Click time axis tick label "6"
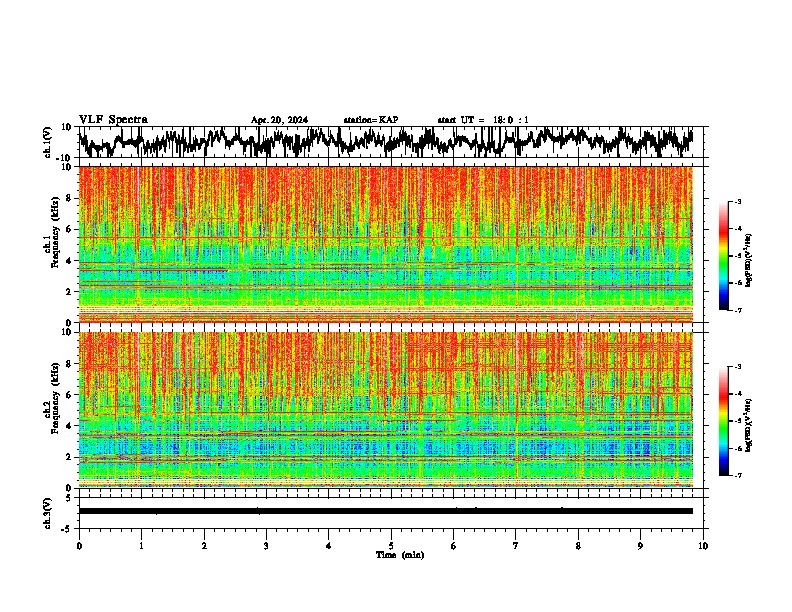The image size is (792, 612). [x=453, y=546]
